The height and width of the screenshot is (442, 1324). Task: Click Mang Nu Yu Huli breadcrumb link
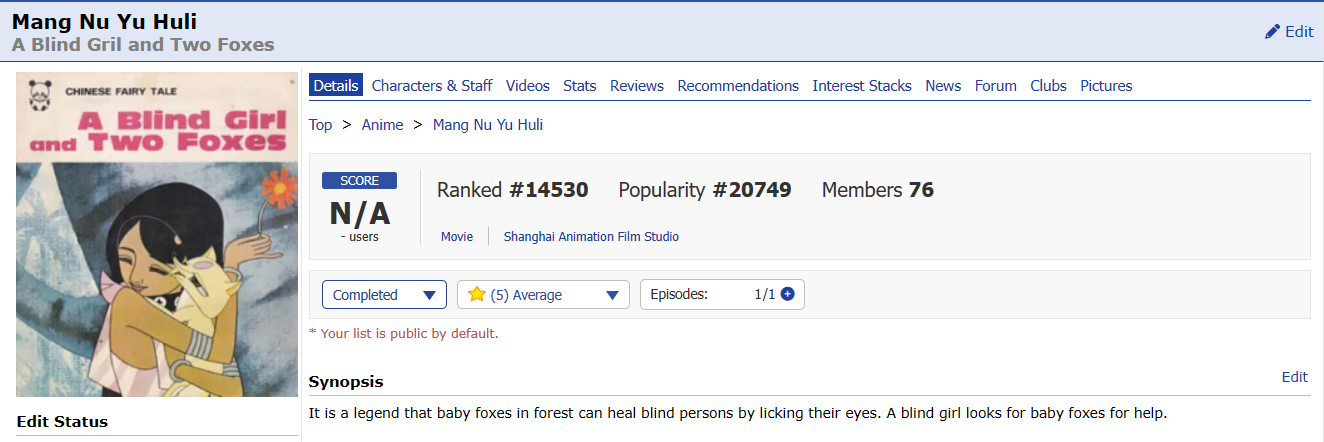488,125
